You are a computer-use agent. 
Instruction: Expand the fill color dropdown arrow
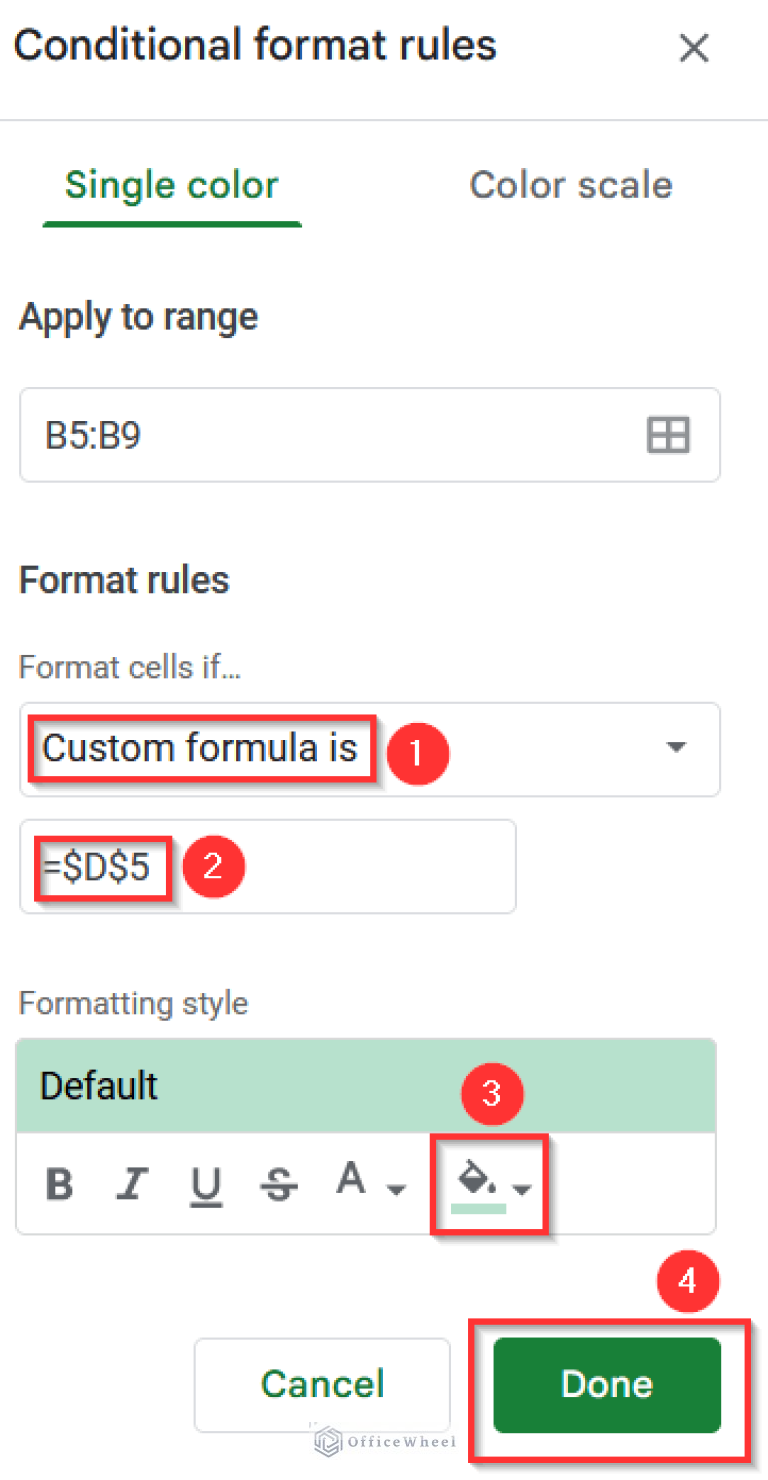coord(521,1190)
